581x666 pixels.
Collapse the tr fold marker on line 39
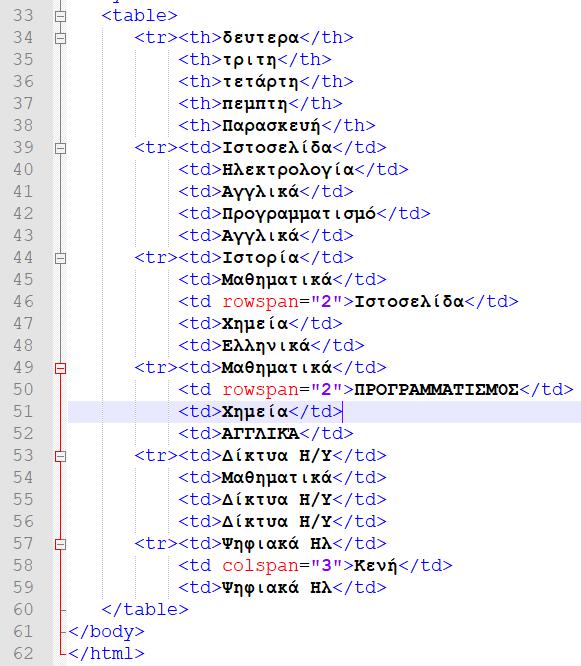(61, 148)
